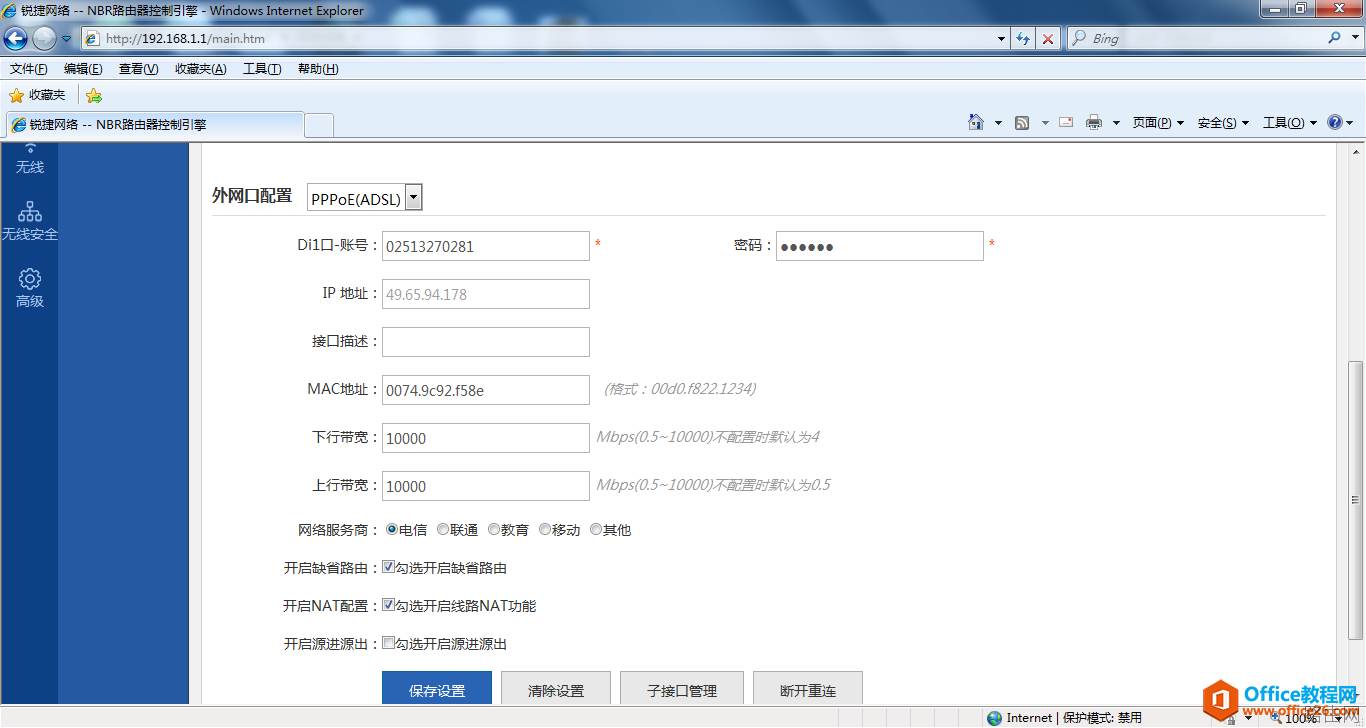Click the 保存设置 button
Screen dimensions: 1366x728
437,689
